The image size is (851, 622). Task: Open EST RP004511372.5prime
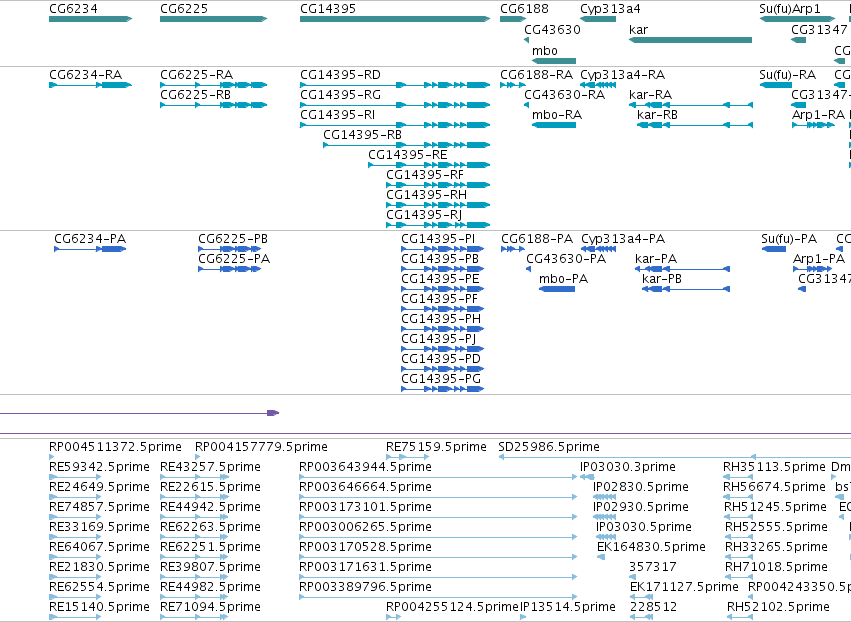pyautogui.click(x=115, y=447)
